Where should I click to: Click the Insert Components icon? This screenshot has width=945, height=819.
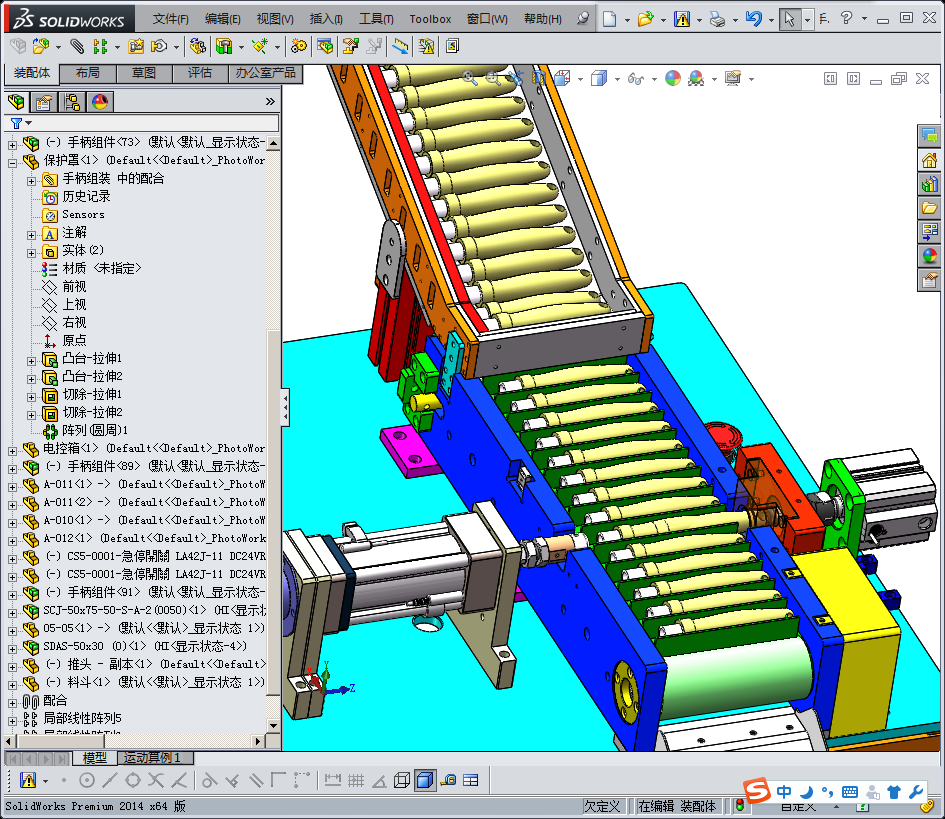pos(41,46)
